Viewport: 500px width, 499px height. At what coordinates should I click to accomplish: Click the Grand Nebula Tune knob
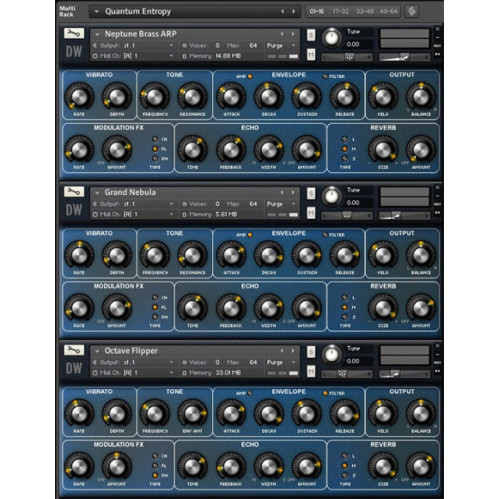(331, 196)
